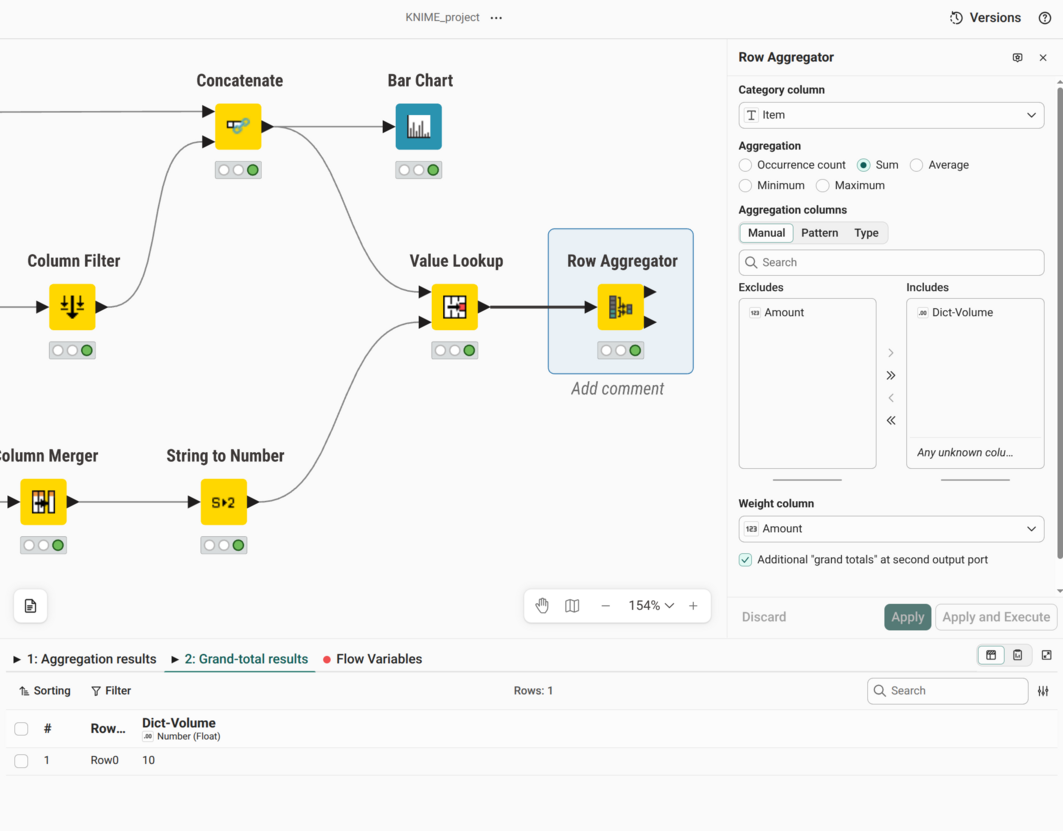Click the aggregation columns search field

(x=891, y=262)
